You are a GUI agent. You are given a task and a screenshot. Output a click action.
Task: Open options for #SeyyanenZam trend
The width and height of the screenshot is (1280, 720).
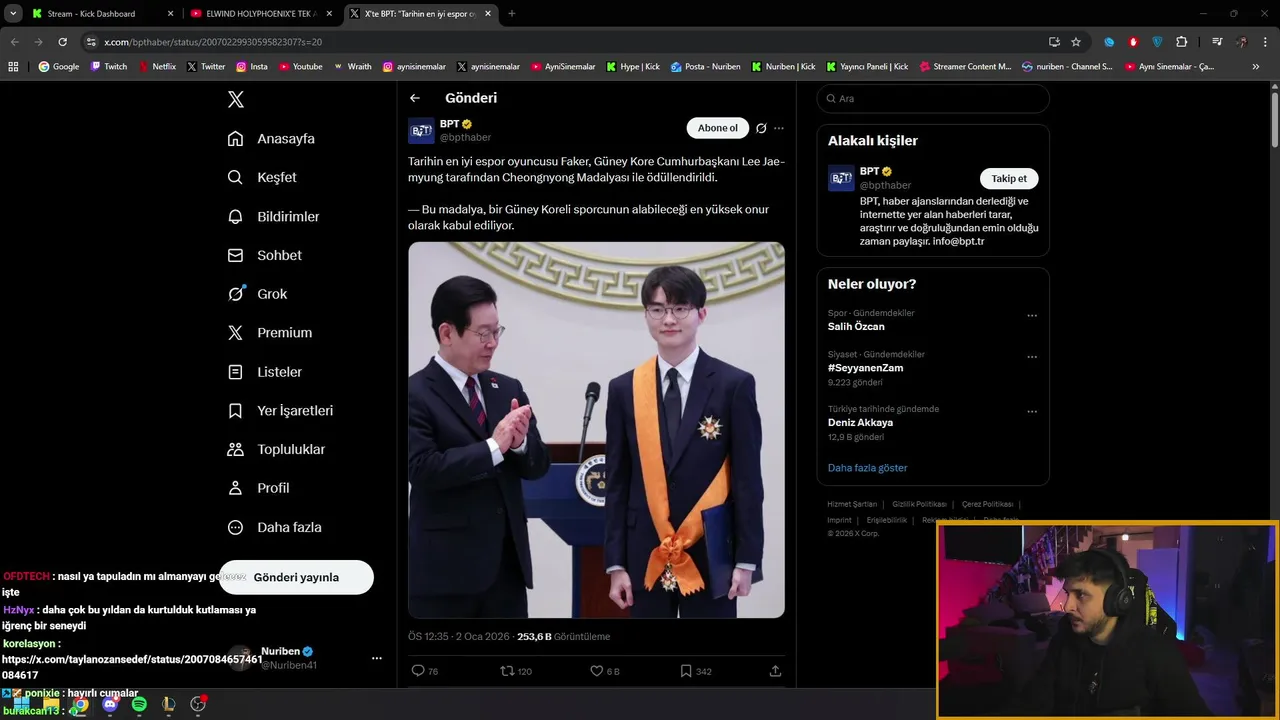coord(1032,357)
